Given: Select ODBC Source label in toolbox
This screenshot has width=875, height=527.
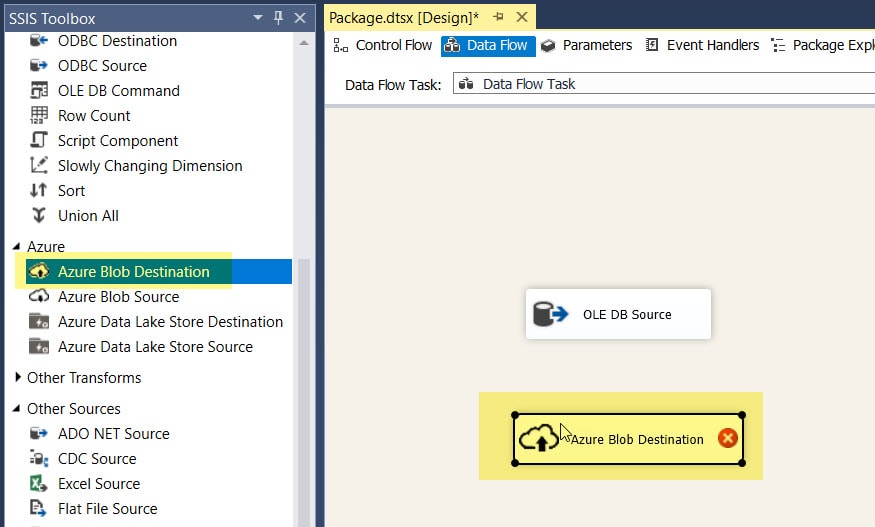Looking at the screenshot, I should [x=102, y=66].
